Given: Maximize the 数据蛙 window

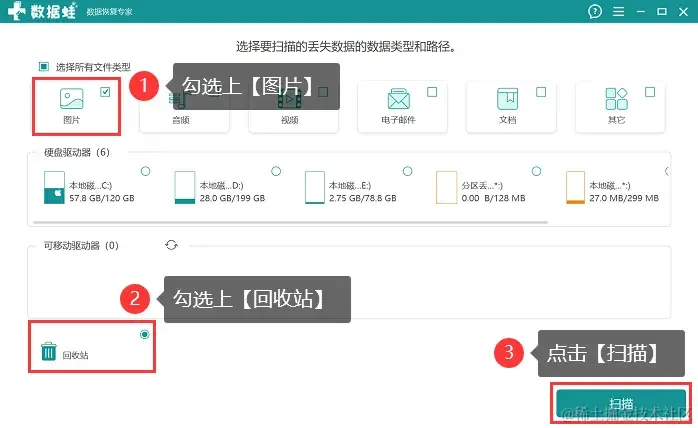Looking at the screenshot, I should [662, 12].
